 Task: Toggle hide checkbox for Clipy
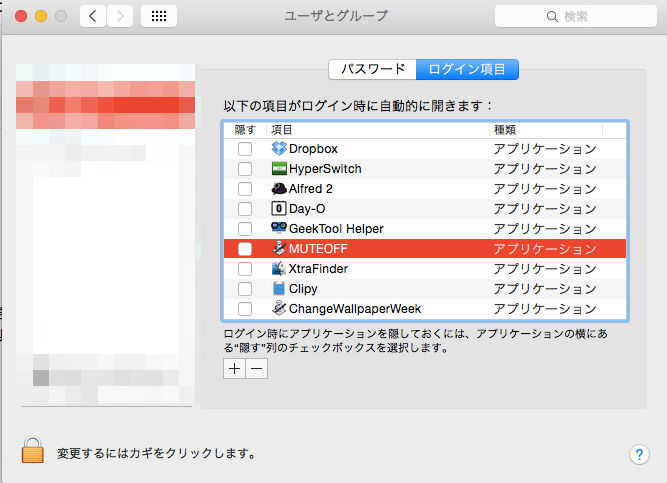[x=245, y=289]
